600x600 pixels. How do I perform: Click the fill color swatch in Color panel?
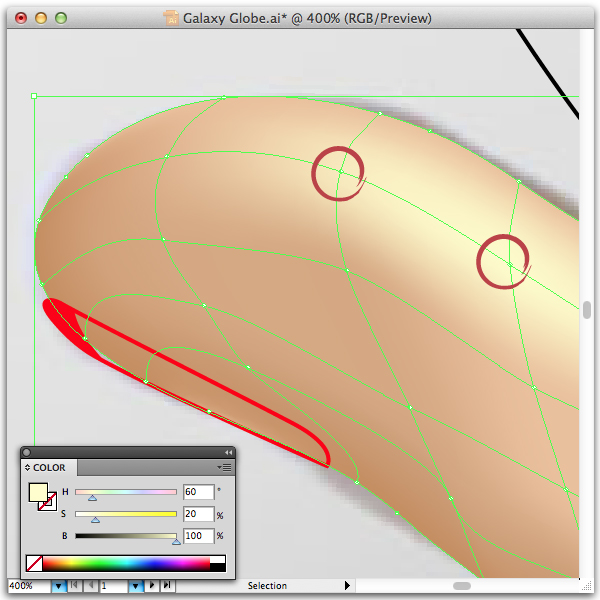(38, 492)
